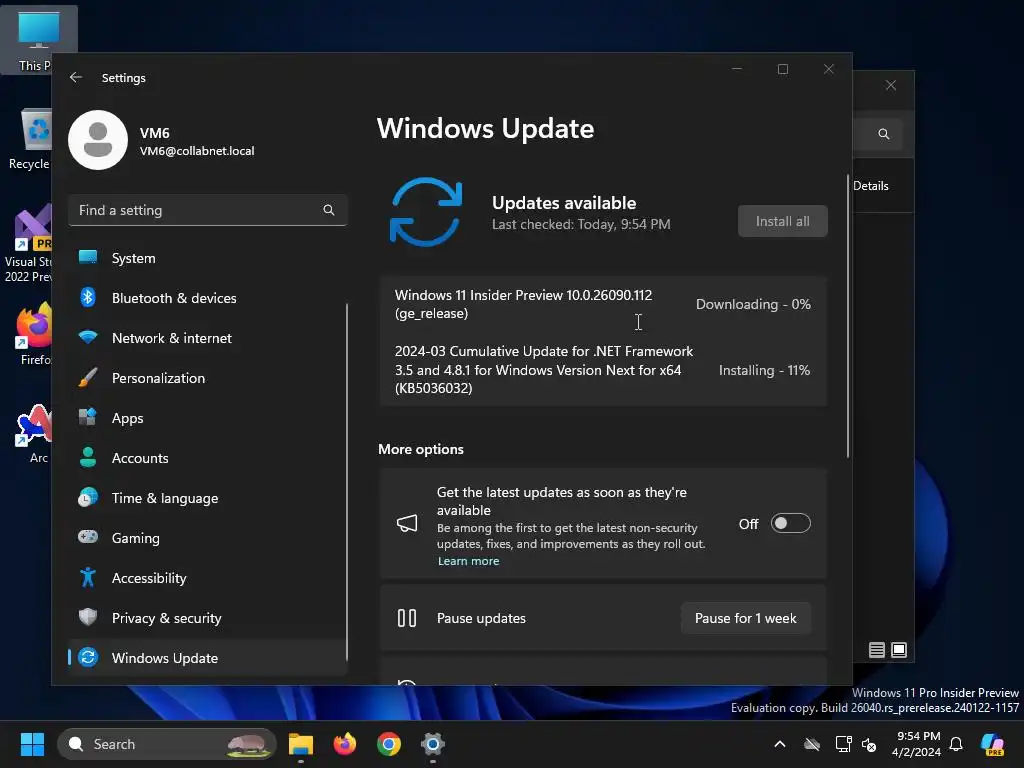Click the Downloading - 0% status
1024x768 pixels.
tap(753, 304)
